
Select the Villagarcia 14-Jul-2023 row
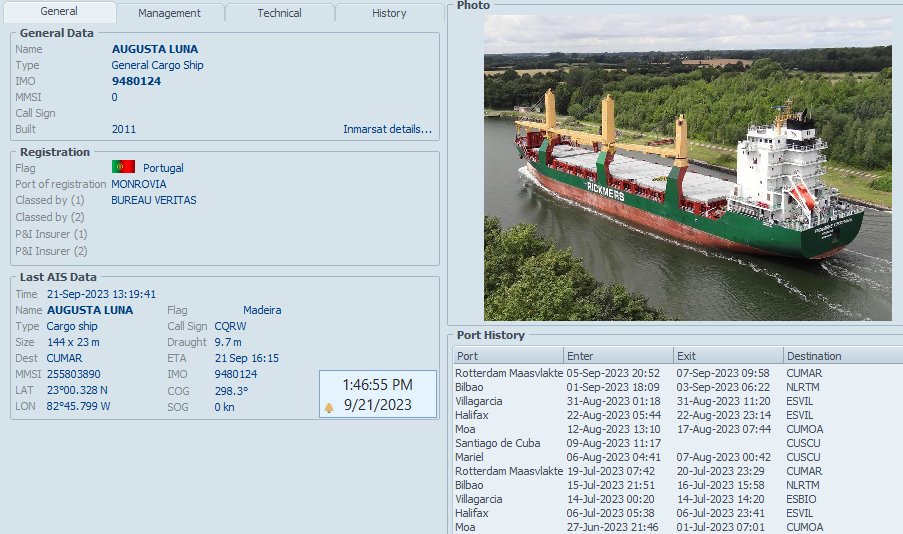pos(678,499)
